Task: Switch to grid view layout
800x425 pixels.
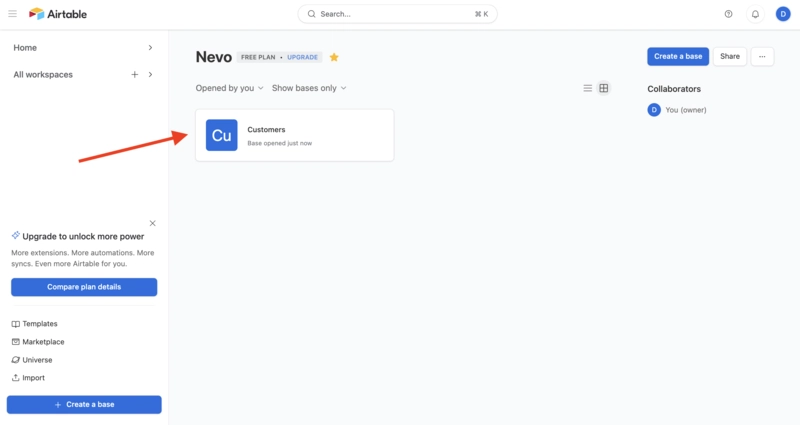Action: (604, 88)
